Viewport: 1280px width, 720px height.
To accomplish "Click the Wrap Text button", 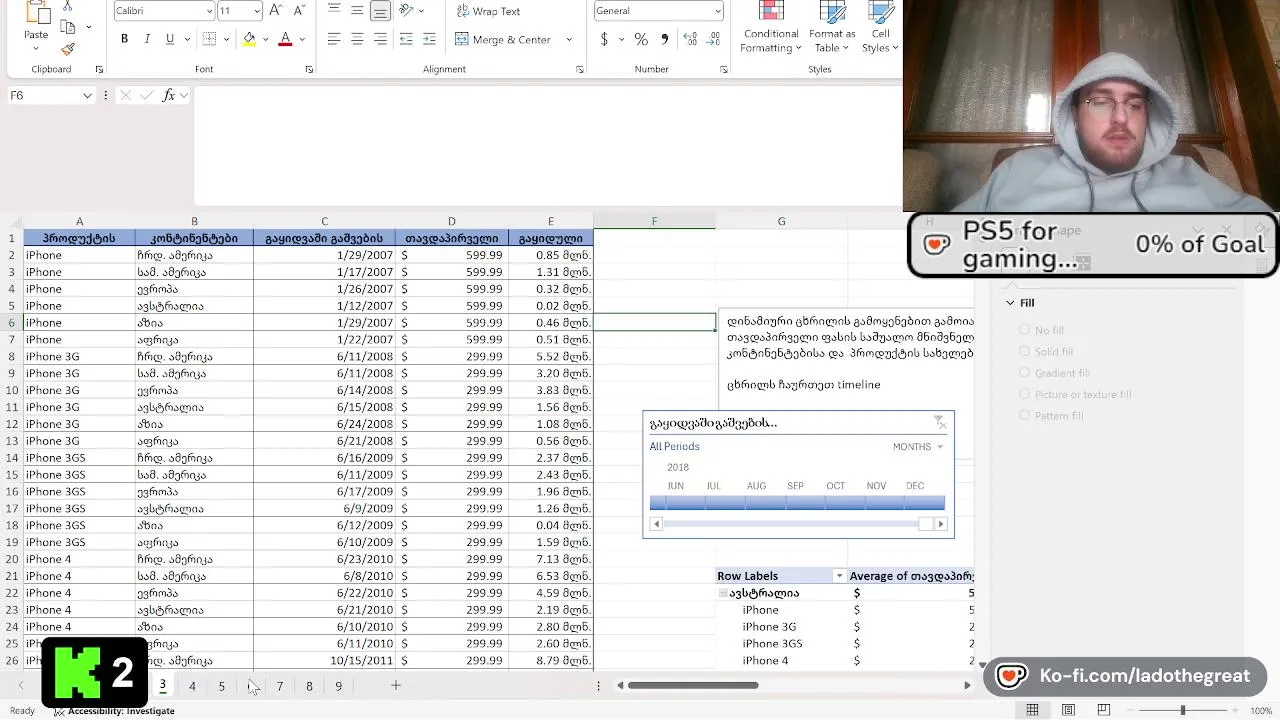I will click(x=488, y=11).
